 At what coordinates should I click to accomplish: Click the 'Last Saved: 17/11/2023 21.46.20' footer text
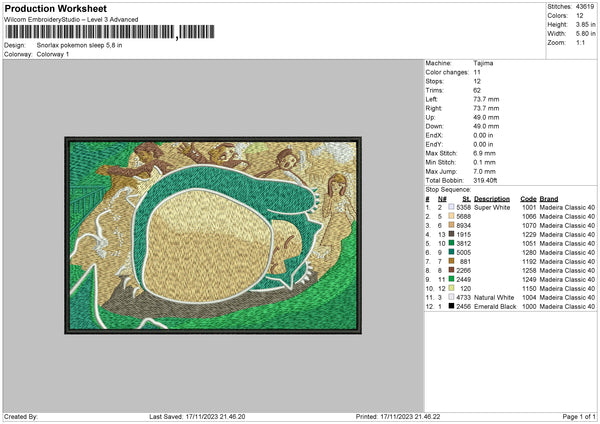(197, 416)
